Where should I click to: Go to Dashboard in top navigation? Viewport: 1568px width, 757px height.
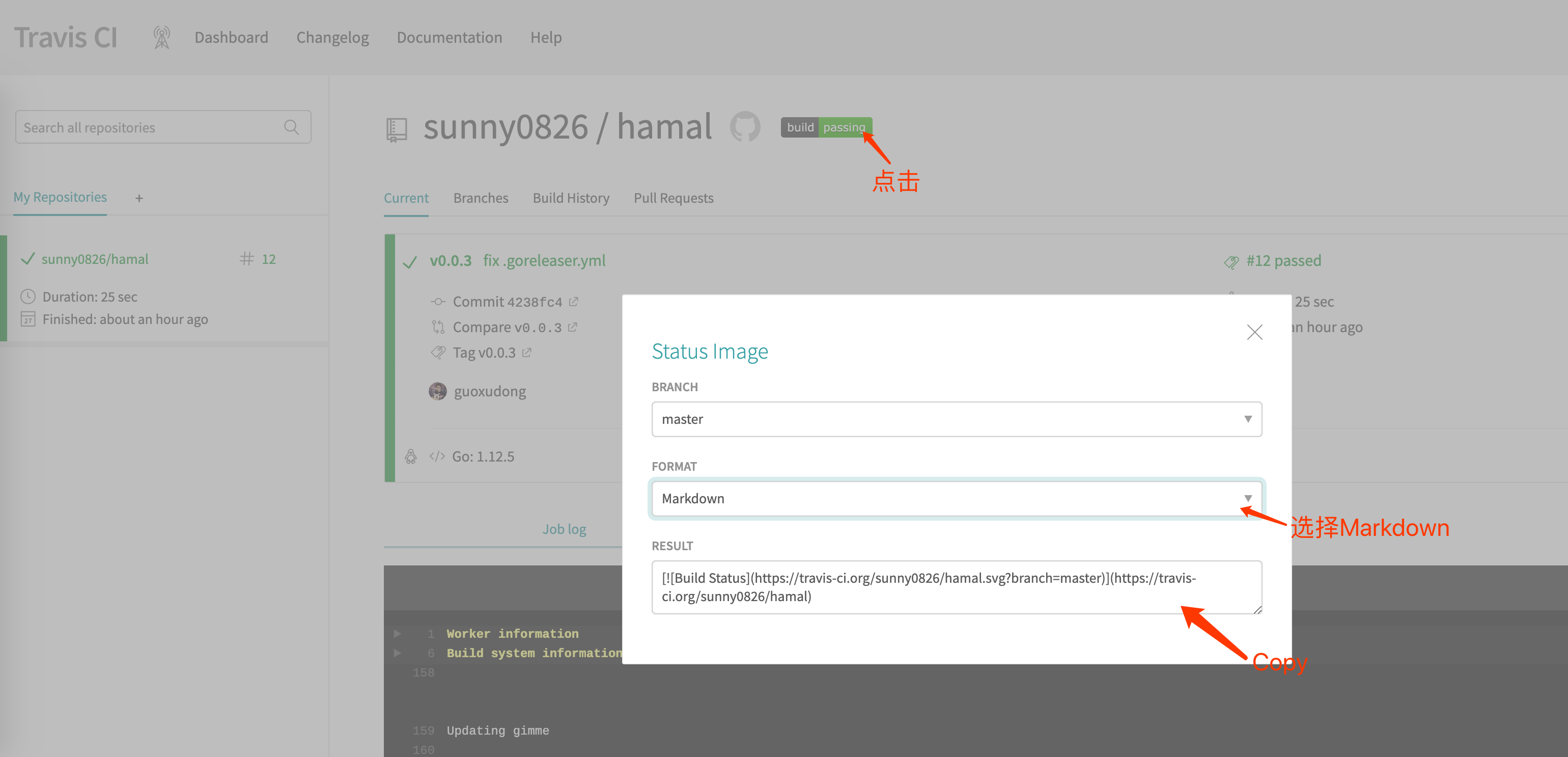pyautogui.click(x=231, y=38)
